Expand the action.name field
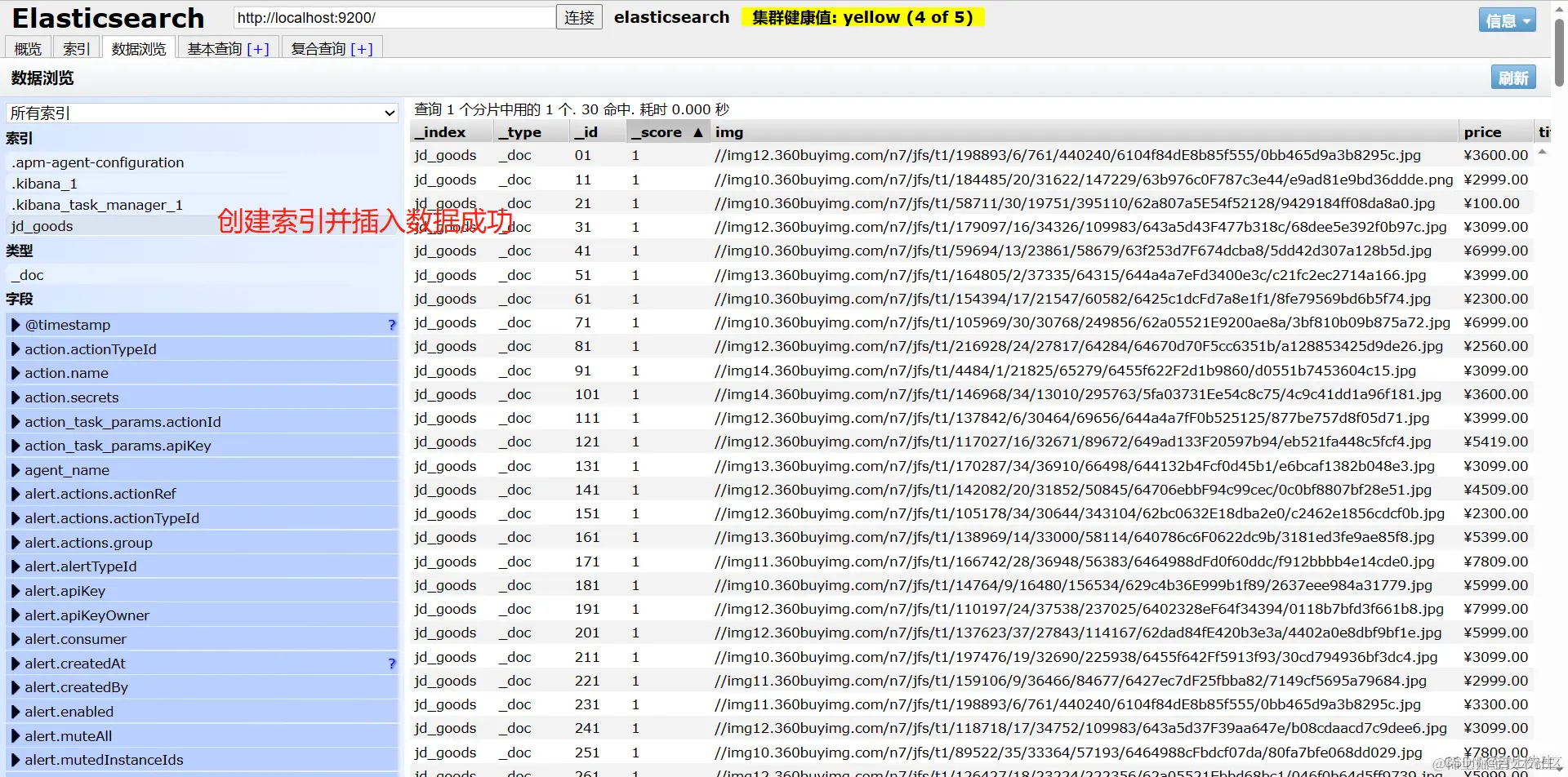 pyautogui.click(x=16, y=373)
